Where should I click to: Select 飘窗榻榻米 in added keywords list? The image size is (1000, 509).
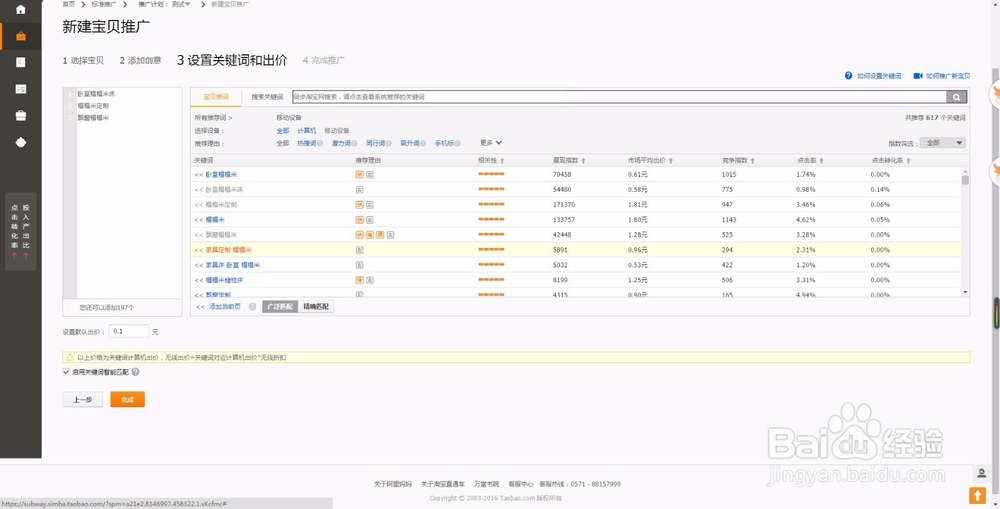[x=93, y=118]
